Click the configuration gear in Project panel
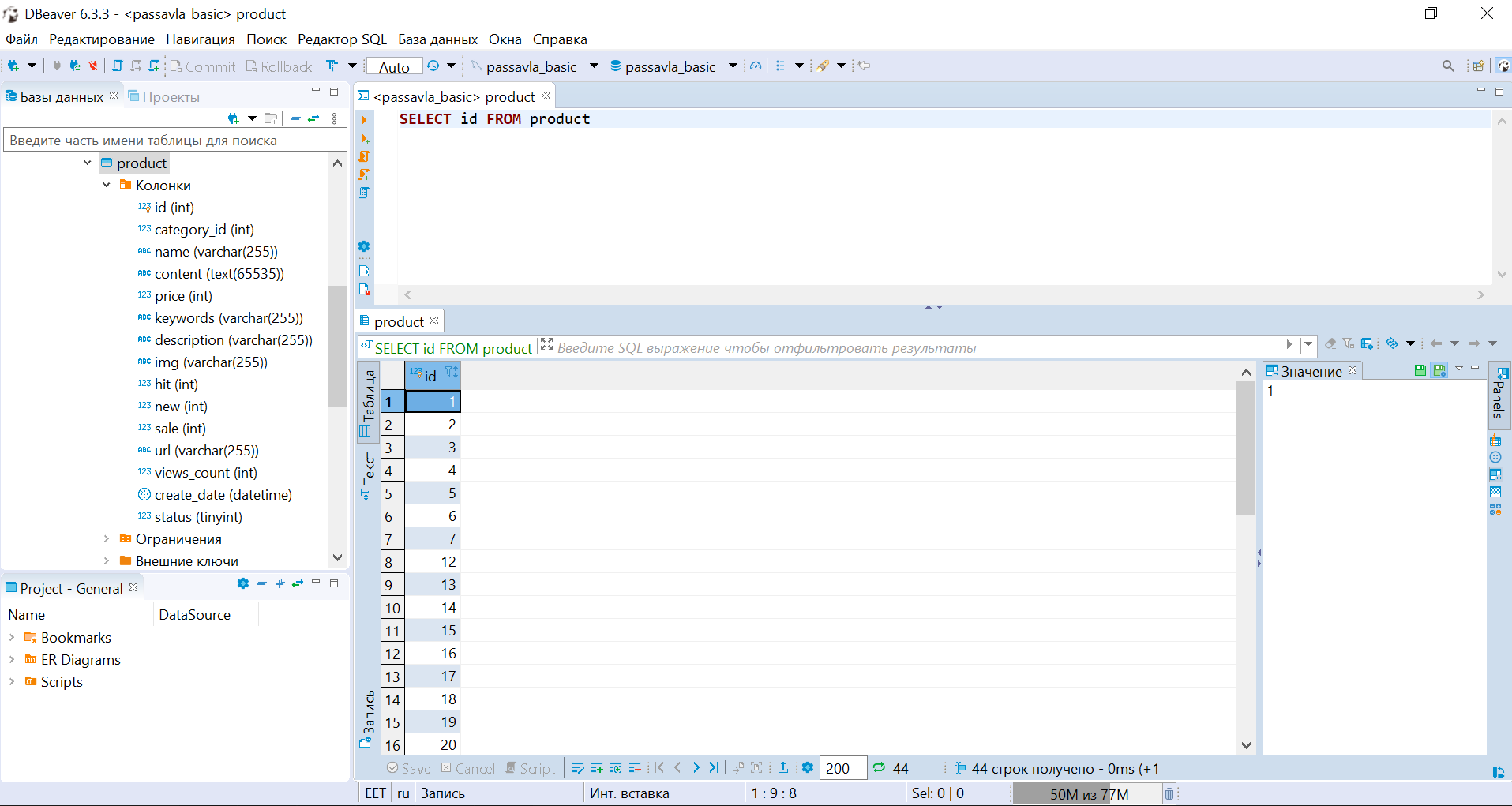The height and width of the screenshot is (806, 1512). [x=242, y=583]
